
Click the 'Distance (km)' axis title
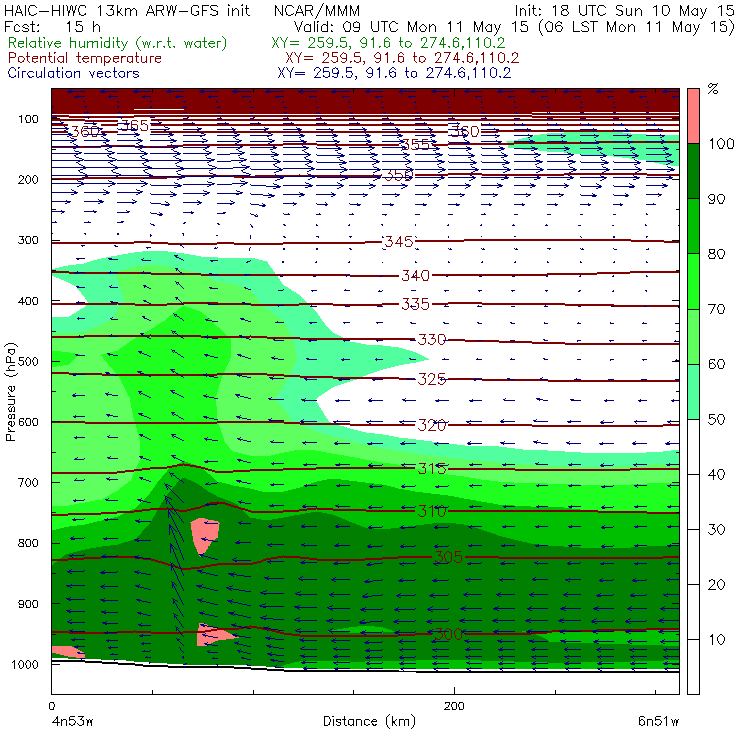pyautogui.click(x=370, y=722)
